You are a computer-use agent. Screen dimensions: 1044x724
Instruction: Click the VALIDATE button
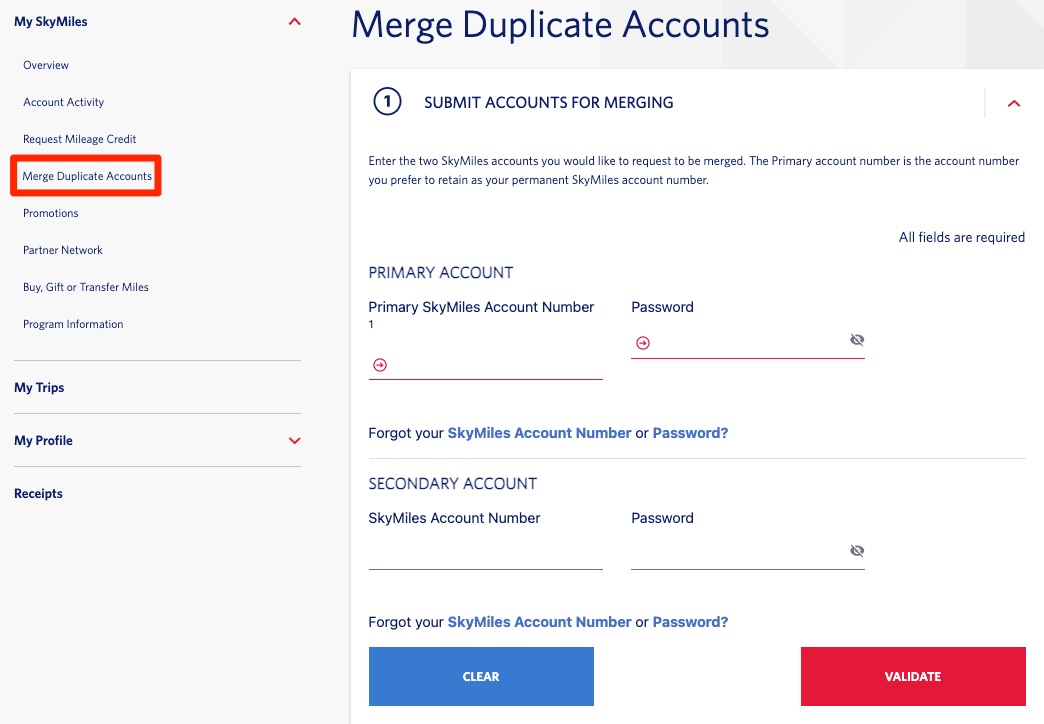pos(912,676)
